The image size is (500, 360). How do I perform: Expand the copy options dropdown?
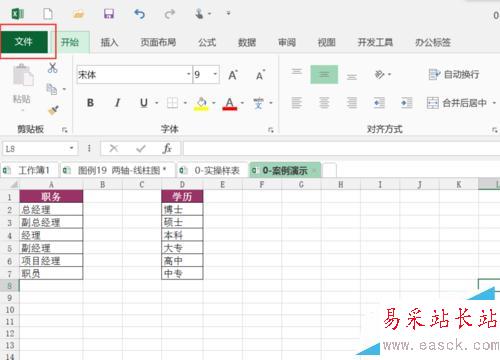64,89
